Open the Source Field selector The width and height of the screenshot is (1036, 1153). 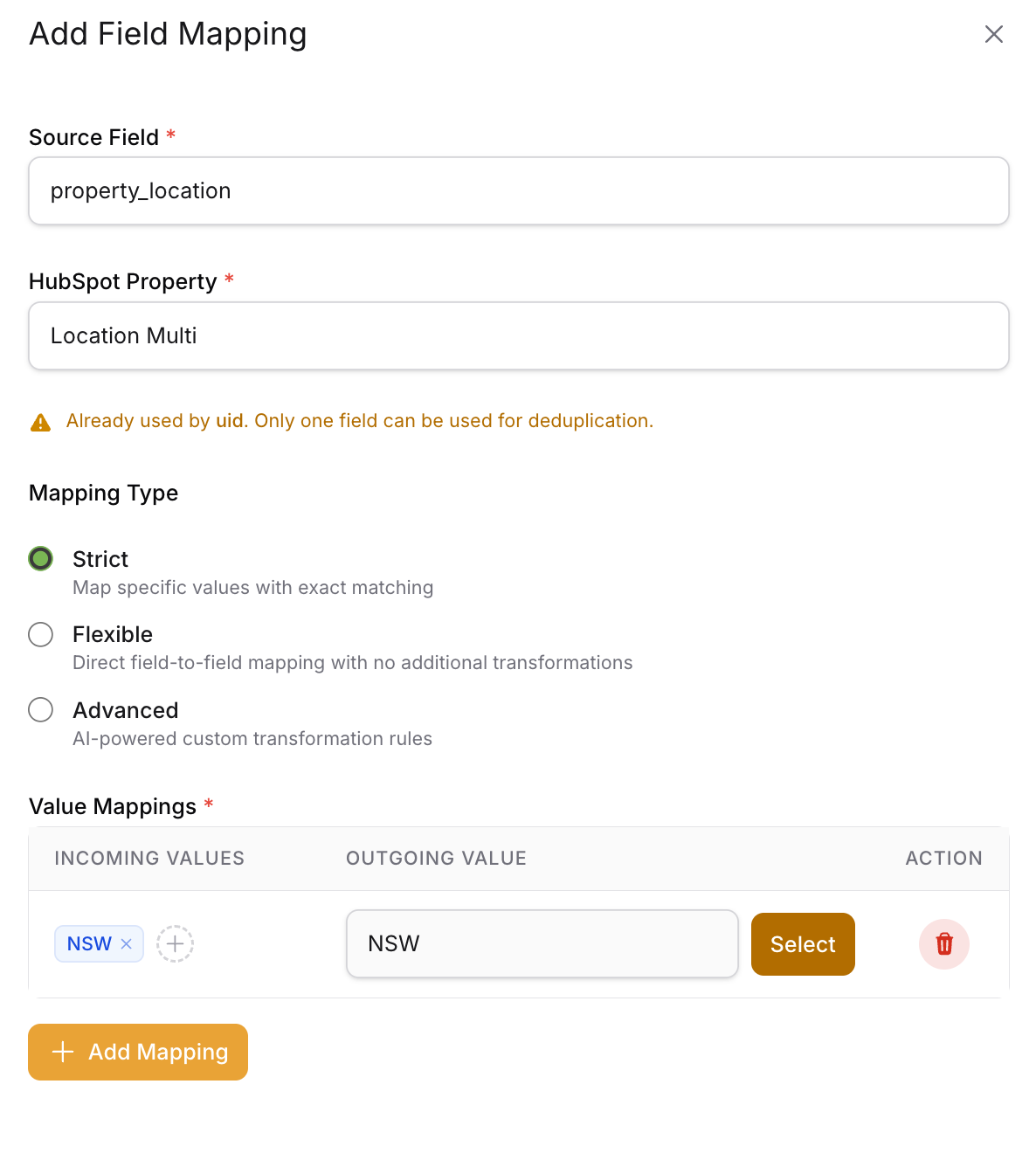point(518,190)
